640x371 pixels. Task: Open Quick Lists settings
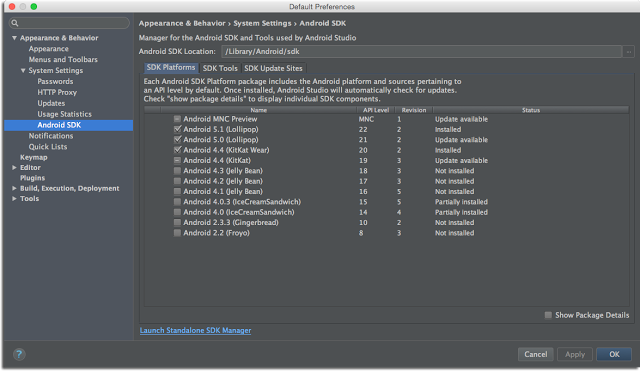click(48, 147)
